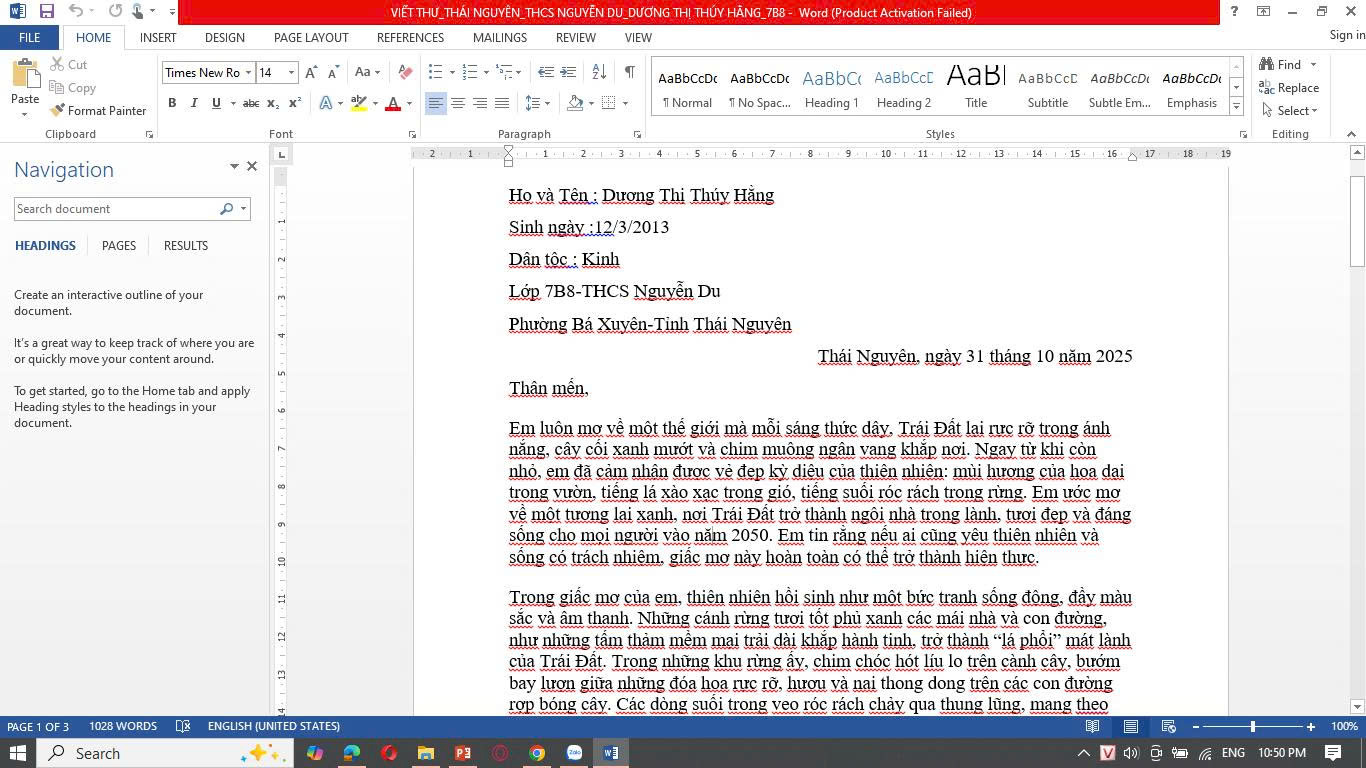Apply numbered list formatting

469,72
